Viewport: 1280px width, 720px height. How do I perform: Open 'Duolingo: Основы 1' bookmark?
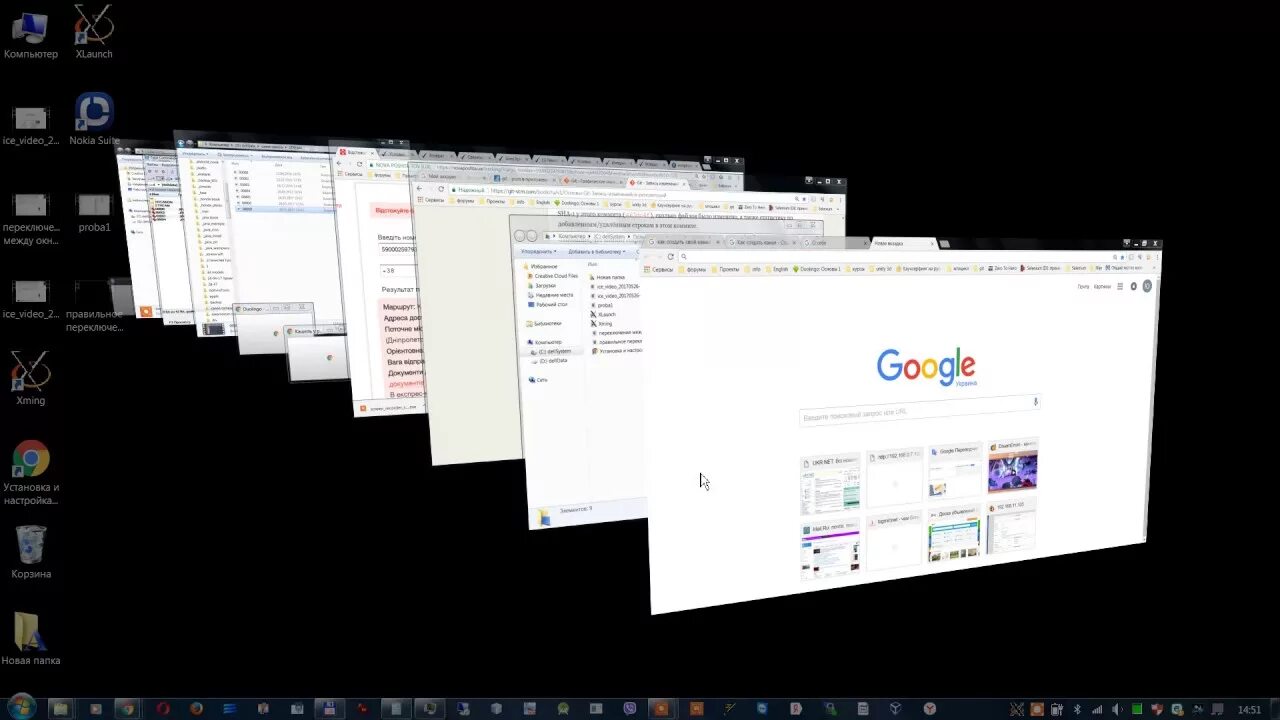817,269
